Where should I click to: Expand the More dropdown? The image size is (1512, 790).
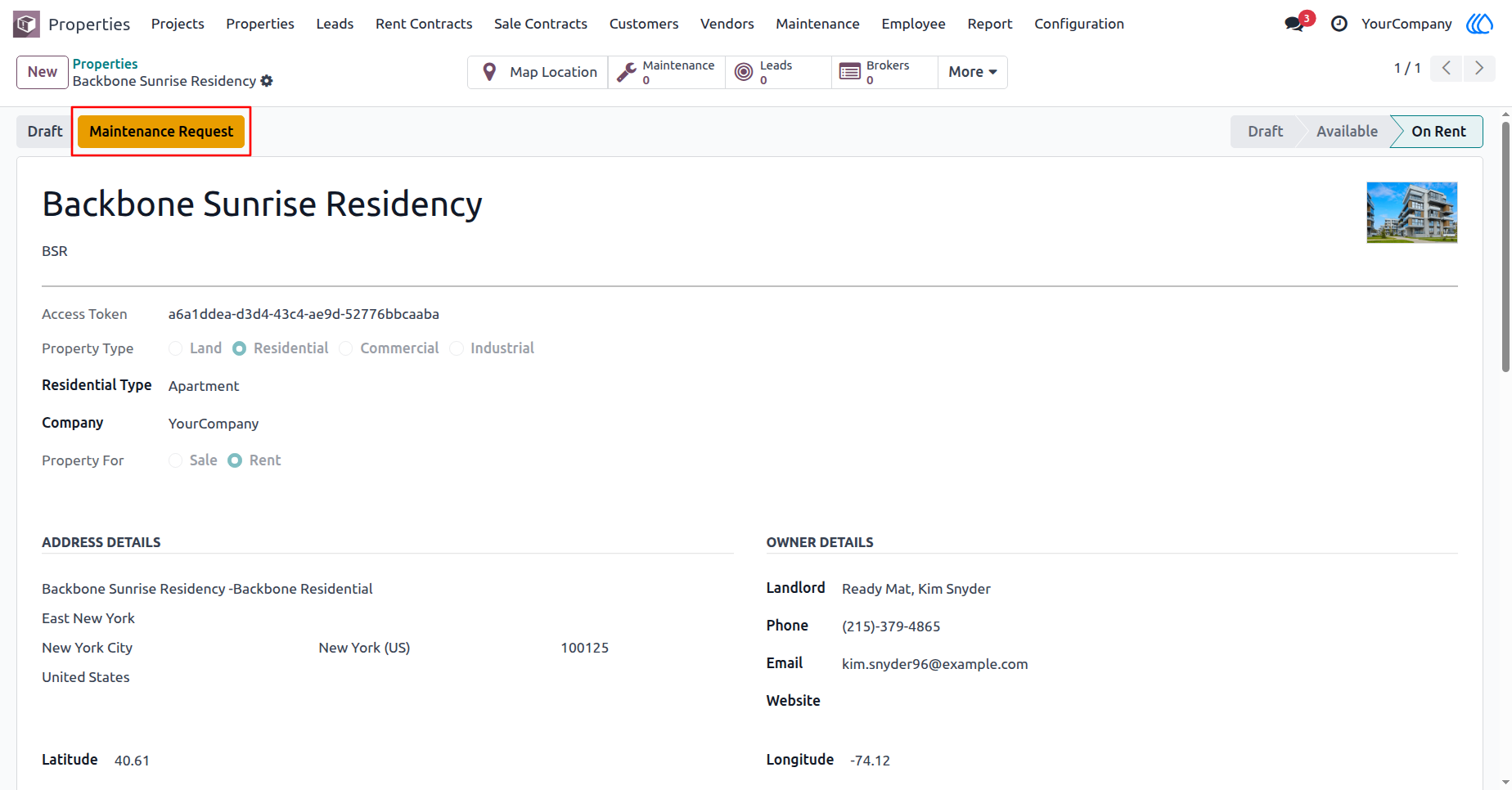973,72
